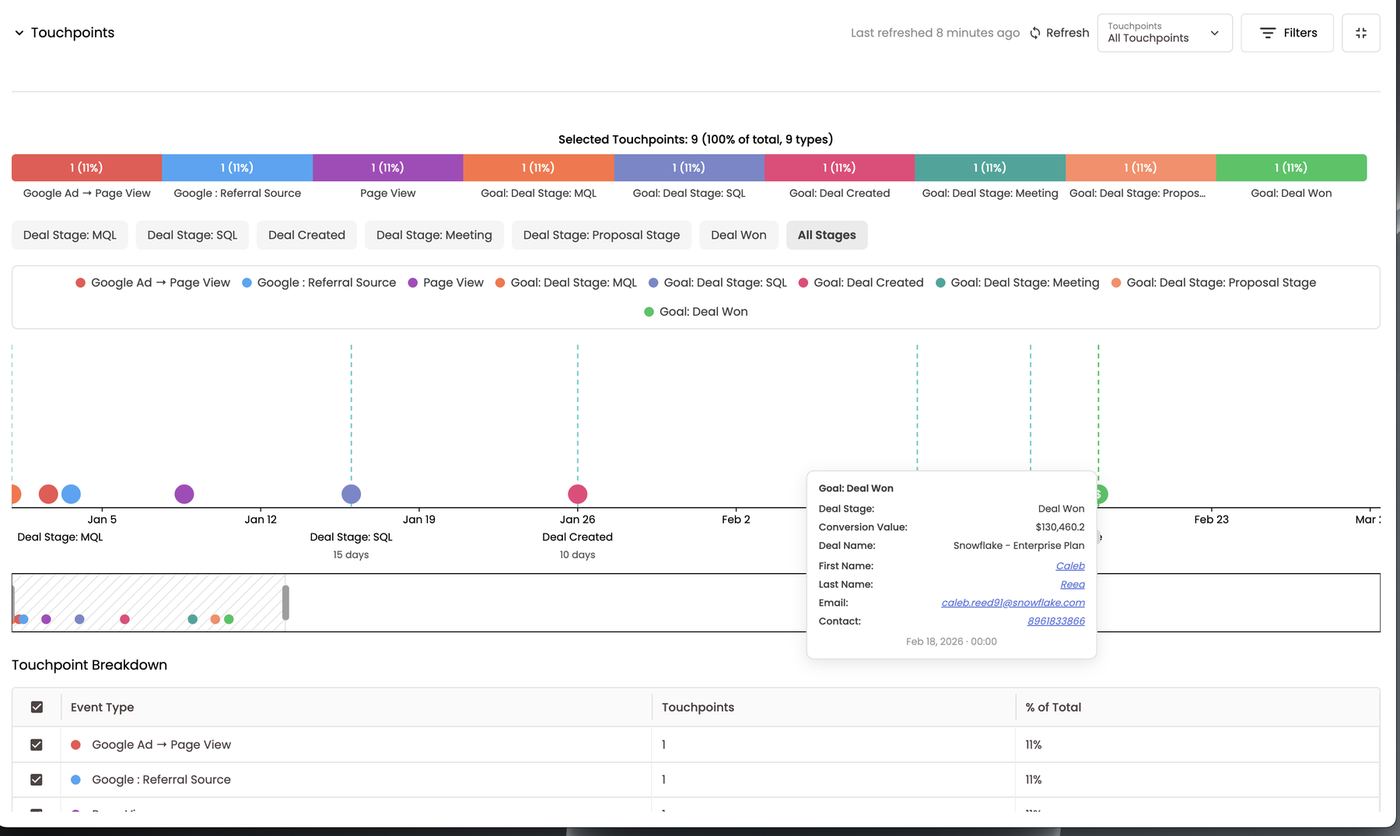Image resolution: width=1400 pixels, height=836 pixels.
Task: Click the pink Goal: Deal Created bar segment
Action: (840, 167)
